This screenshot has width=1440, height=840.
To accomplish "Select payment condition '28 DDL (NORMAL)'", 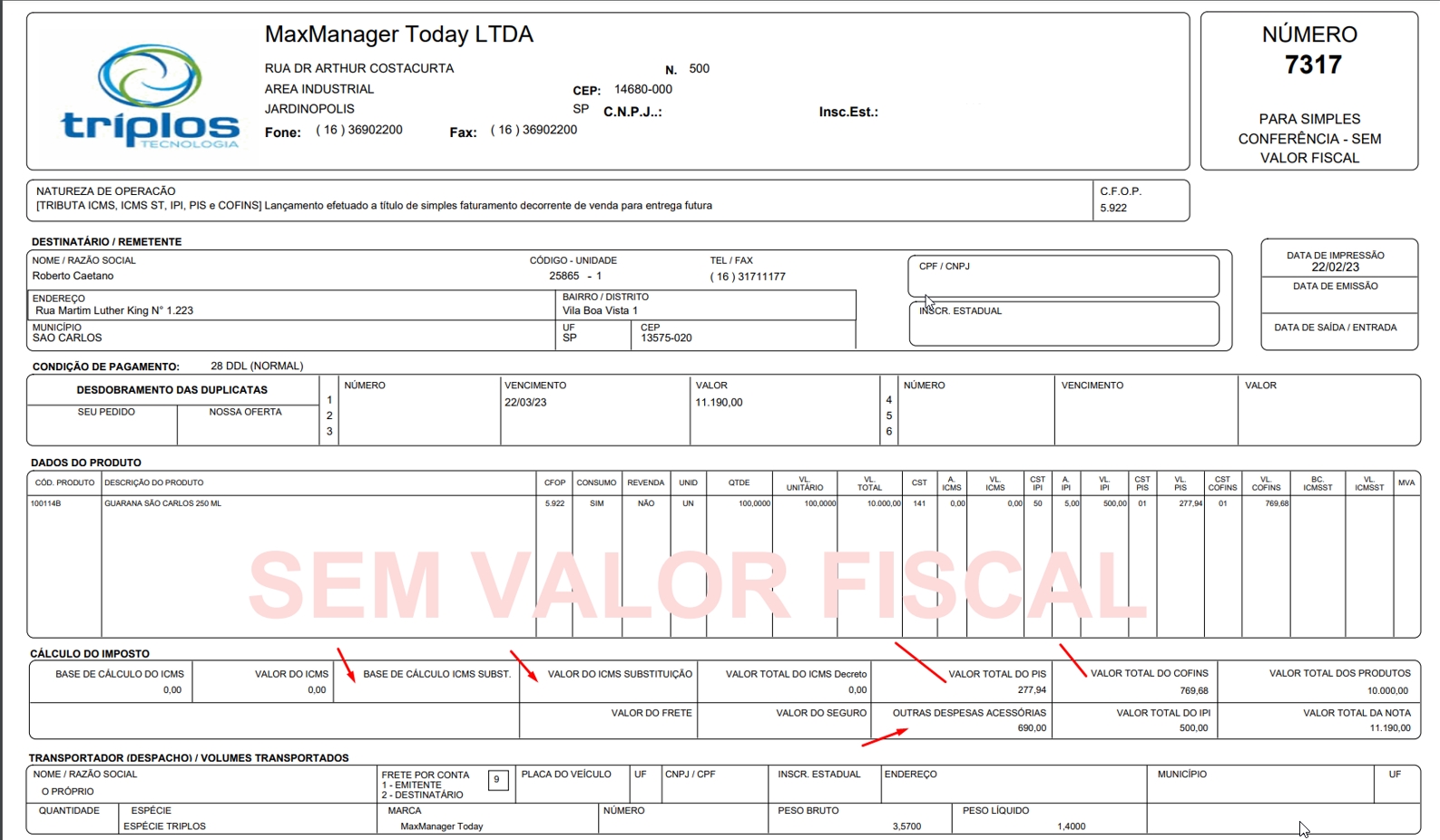I will (257, 366).
